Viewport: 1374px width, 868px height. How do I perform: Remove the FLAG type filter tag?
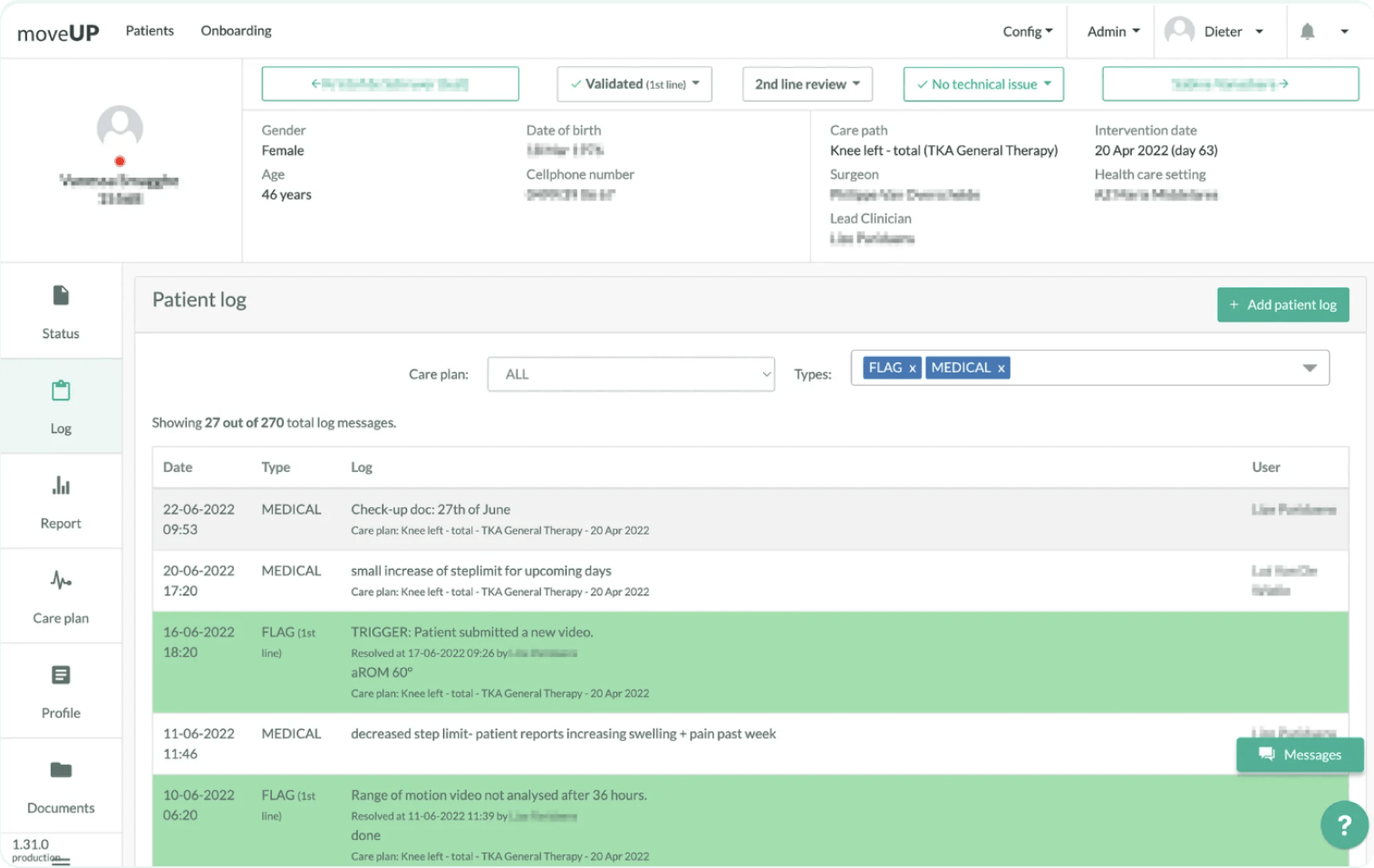(x=912, y=368)
